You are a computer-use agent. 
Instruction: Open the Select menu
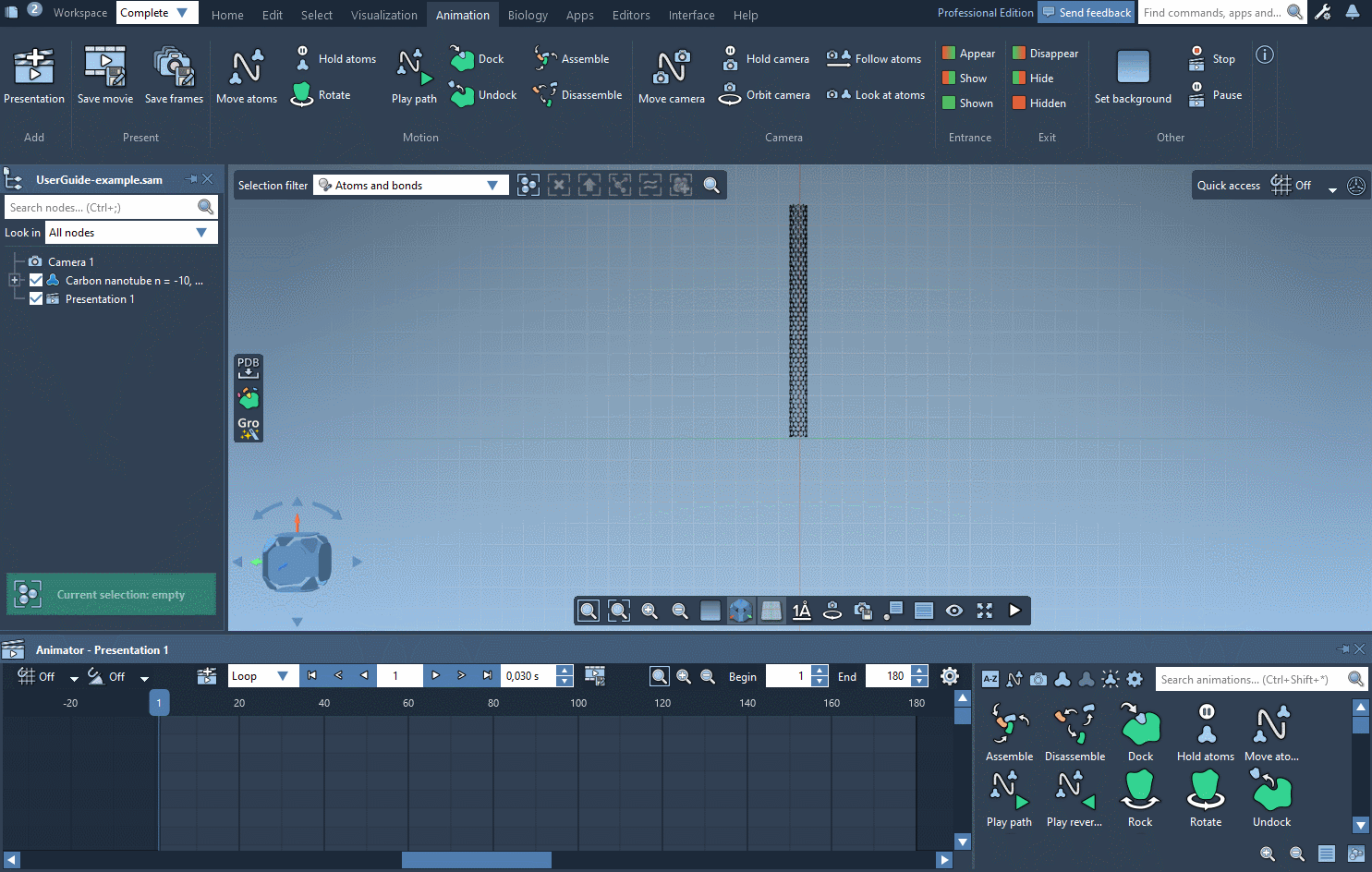(316, 15)
